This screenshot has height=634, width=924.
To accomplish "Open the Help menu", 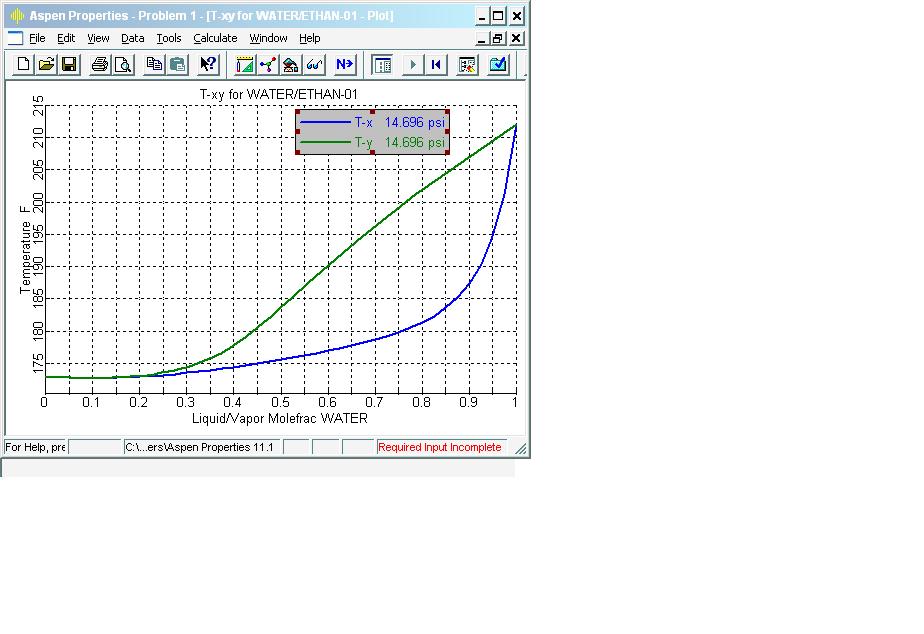I will (x=309, y=38).
